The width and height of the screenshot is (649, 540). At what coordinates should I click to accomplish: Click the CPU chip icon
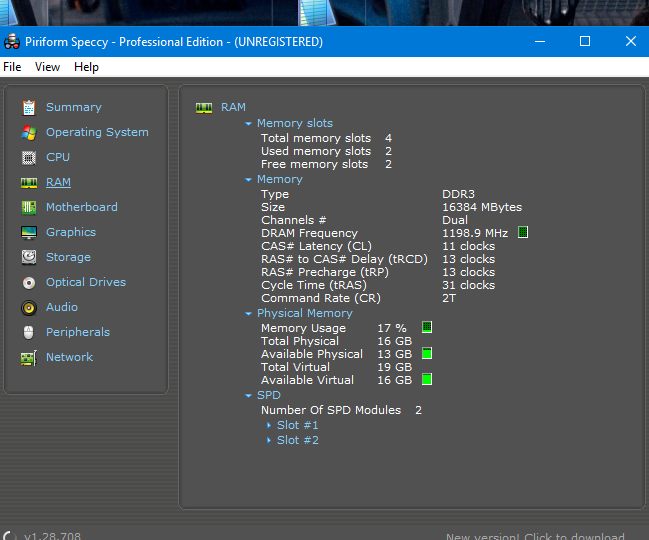click(28, 157)
